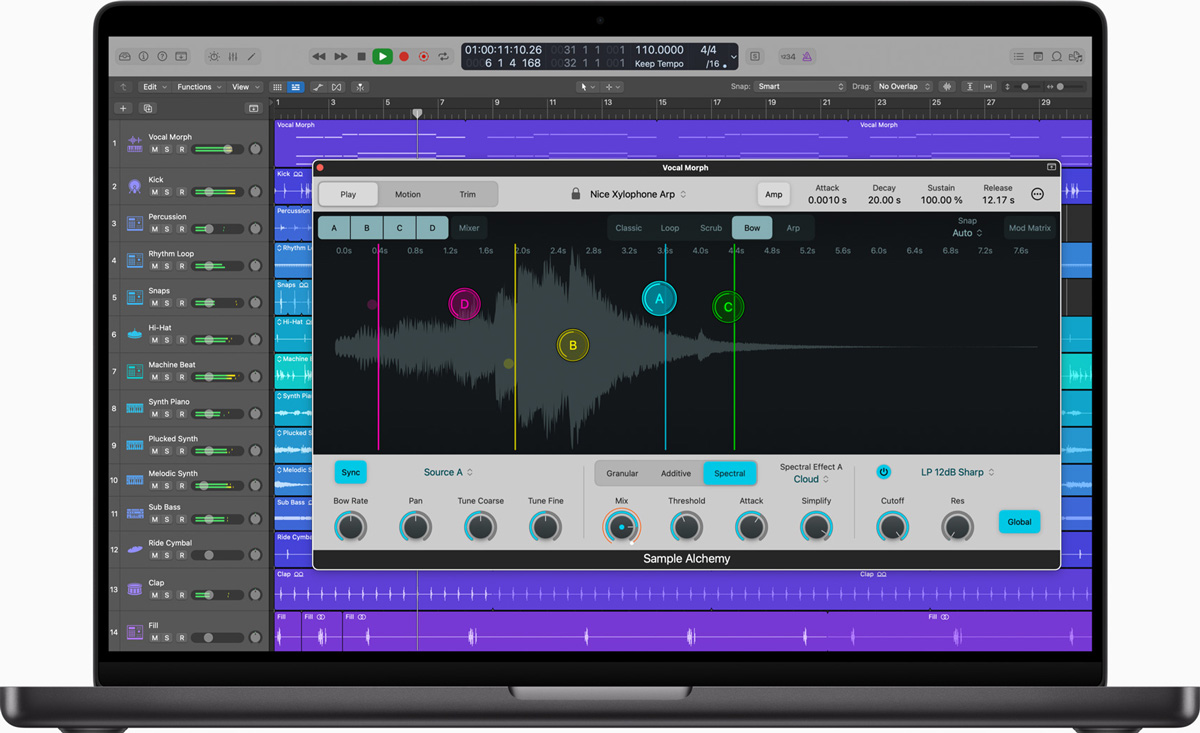Select the Classic playback mode
The image size is (1200, 733).
pyautogui.click(x=629, y=228)
